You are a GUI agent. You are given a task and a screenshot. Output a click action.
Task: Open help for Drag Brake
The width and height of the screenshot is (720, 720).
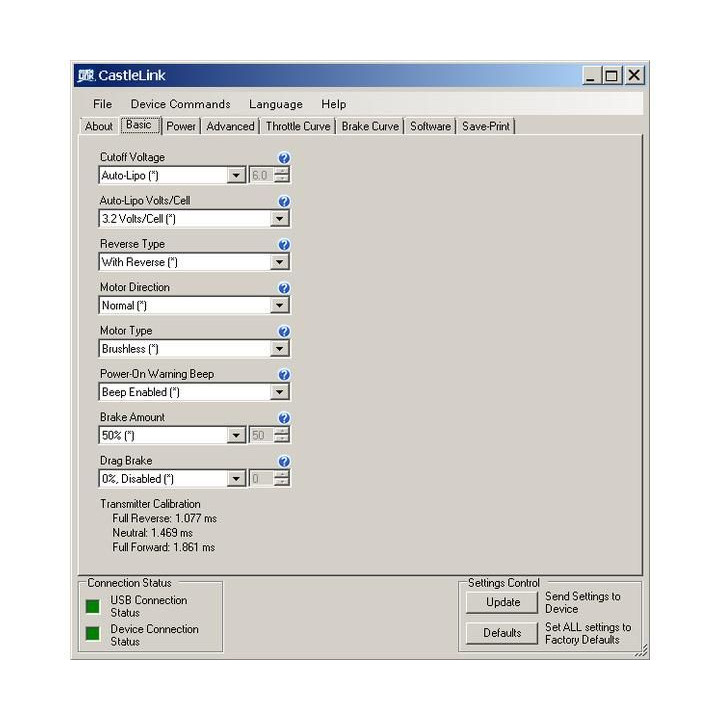[x=284, y=461]
